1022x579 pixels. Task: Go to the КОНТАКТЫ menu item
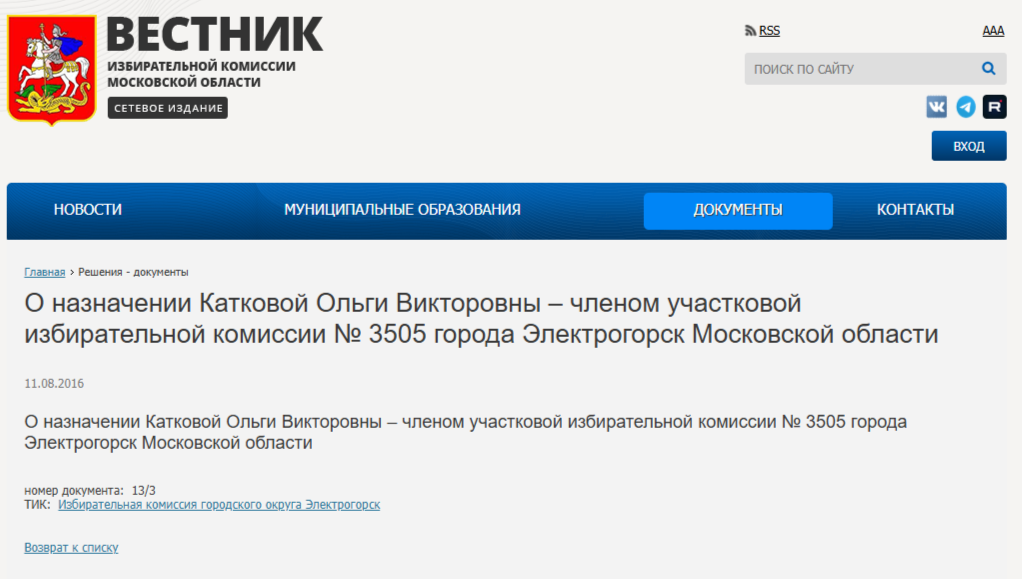(915, 210)
